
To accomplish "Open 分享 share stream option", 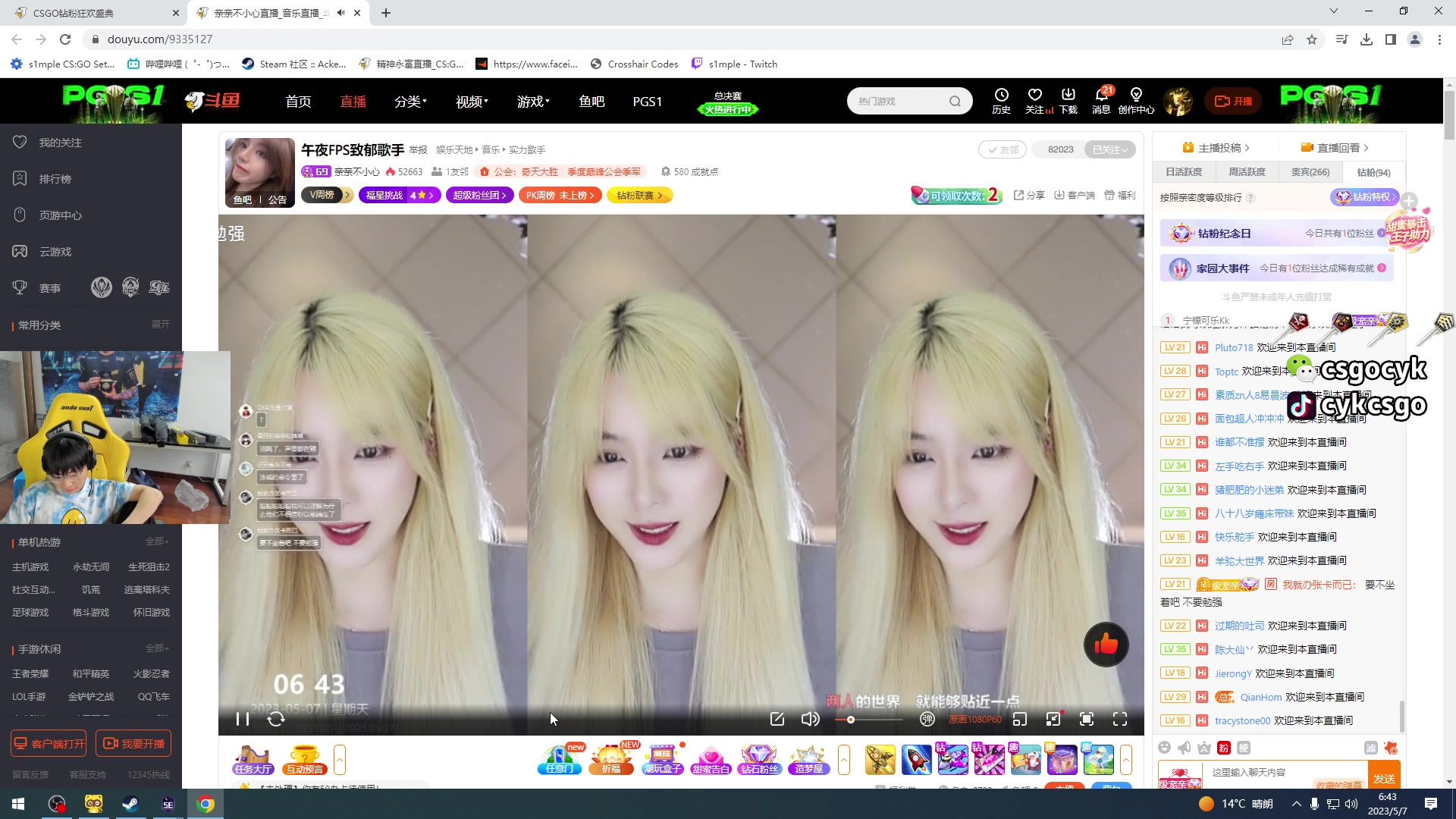I will 1029,195.
